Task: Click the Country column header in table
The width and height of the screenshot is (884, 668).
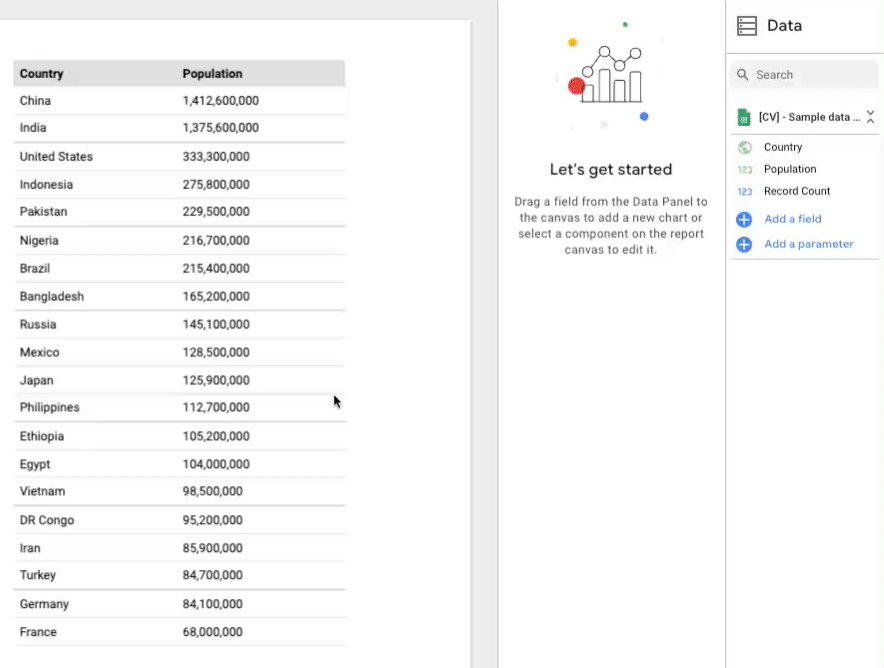Action: point(42,73)
